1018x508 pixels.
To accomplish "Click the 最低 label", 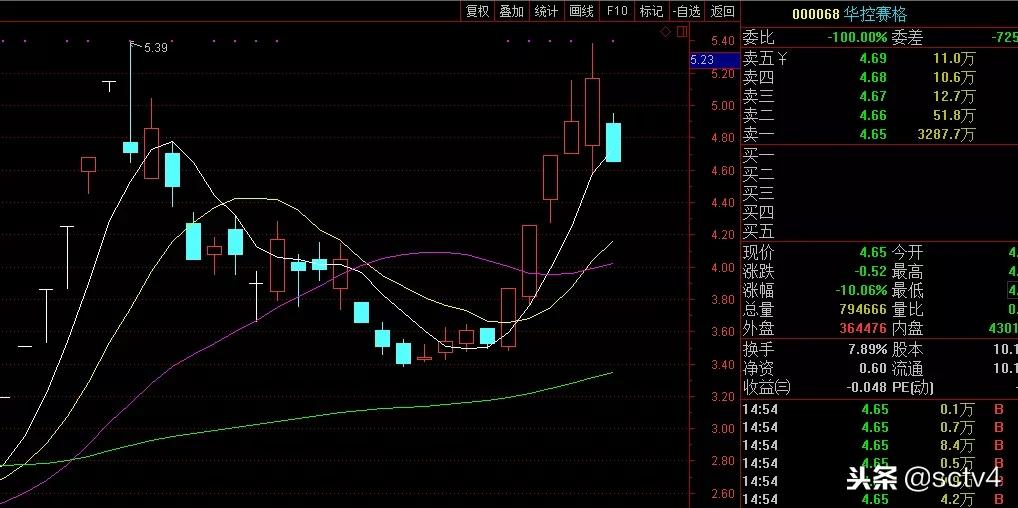I will (907, 290).
